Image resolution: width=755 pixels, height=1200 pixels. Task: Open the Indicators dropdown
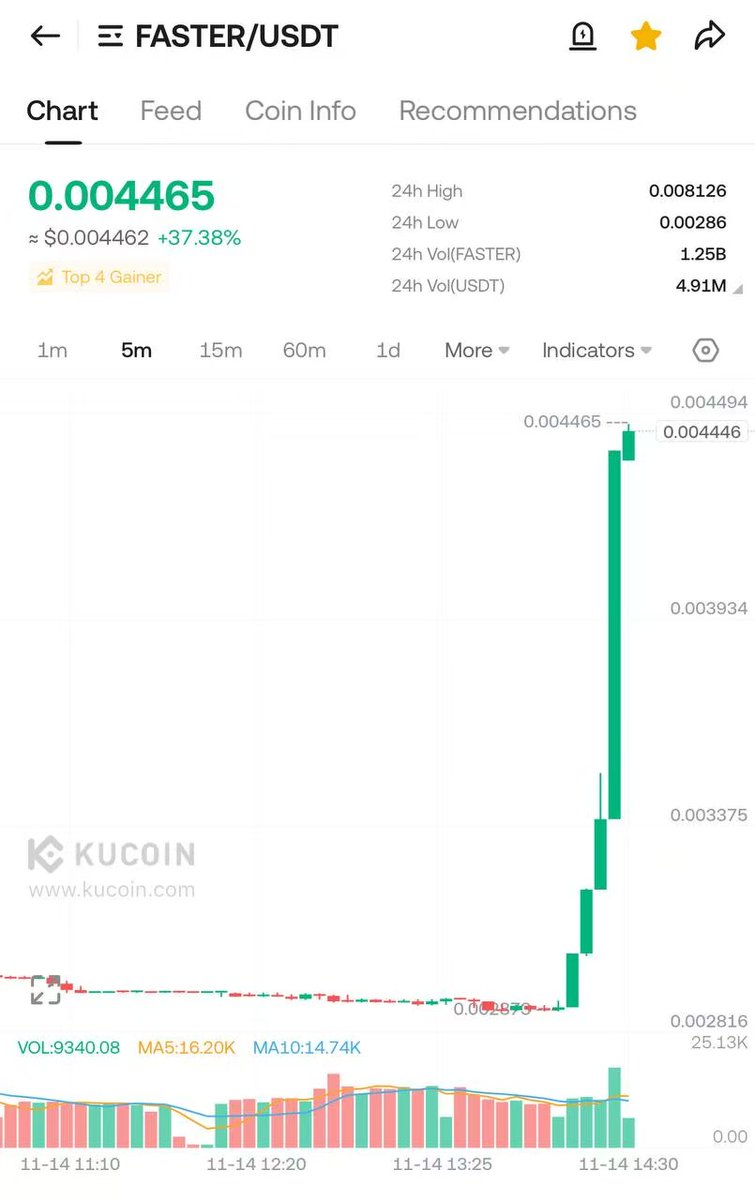pos(597,350)
